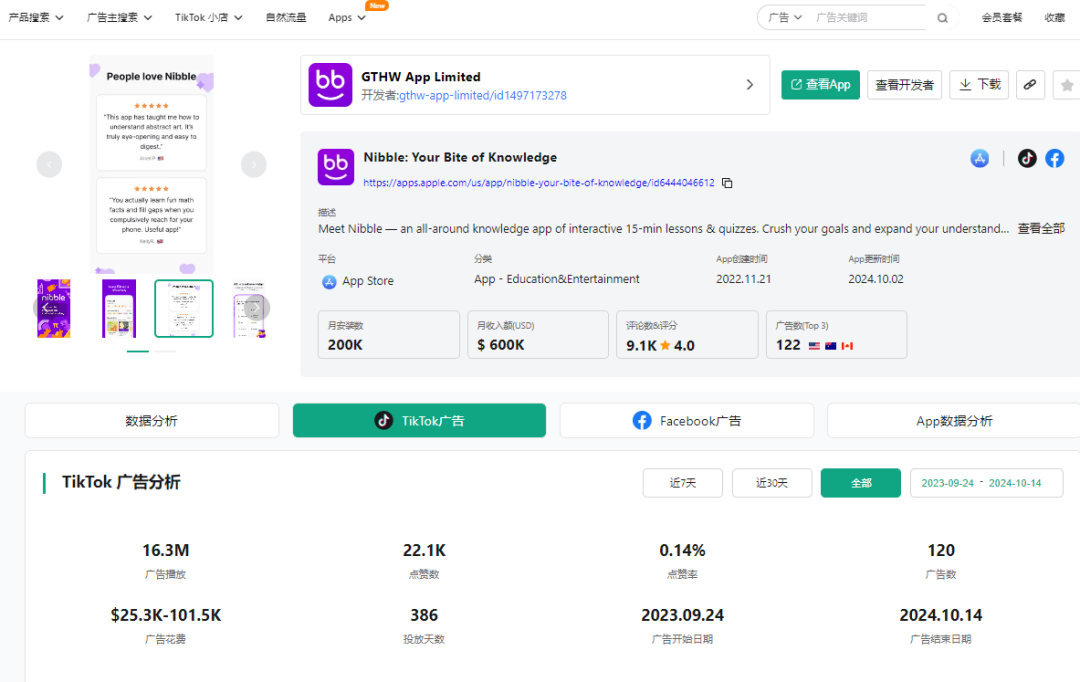Screen dimensions: 1080x682
Task: Select 全部 time range
Action: 860,483
